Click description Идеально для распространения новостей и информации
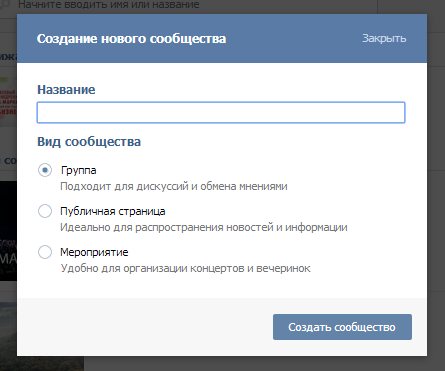 (204, 227)
